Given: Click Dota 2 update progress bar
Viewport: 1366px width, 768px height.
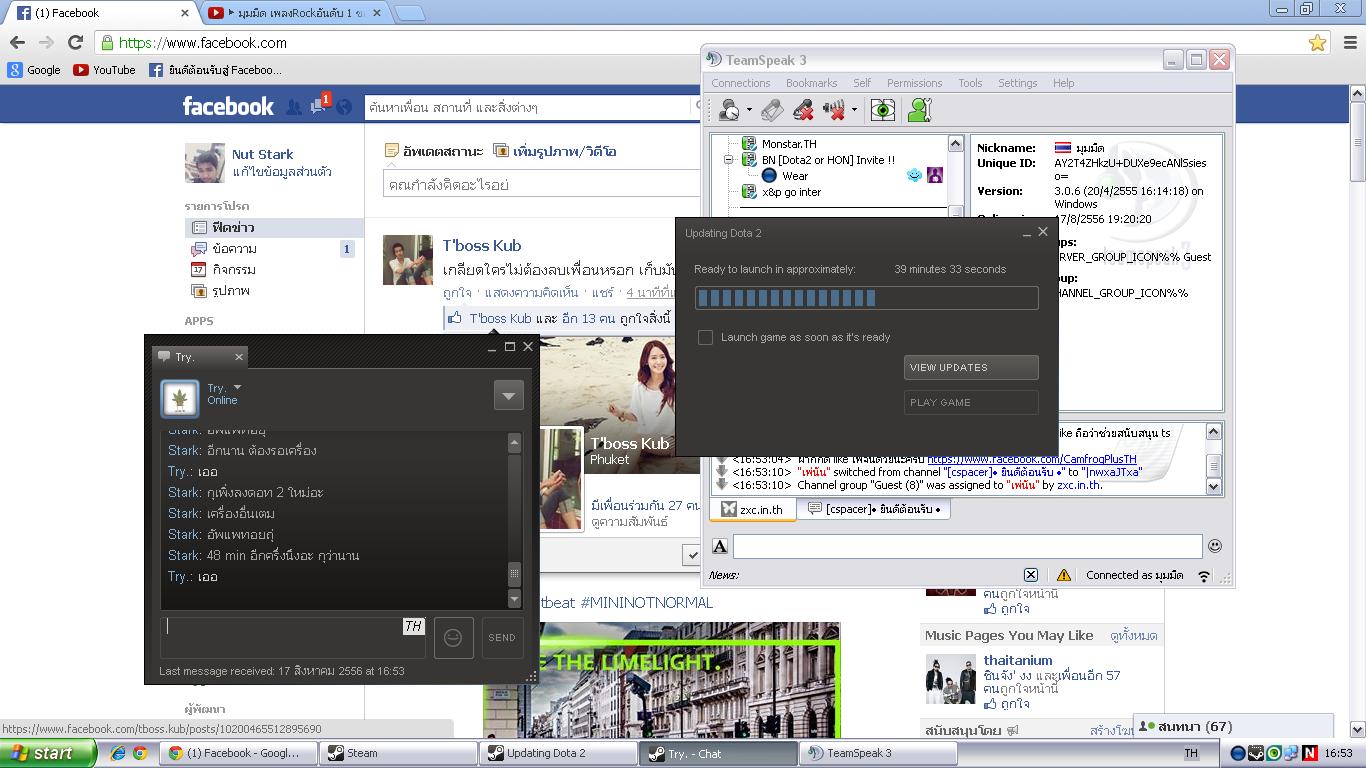Looking at the screenshot, I should click(866, 297).
